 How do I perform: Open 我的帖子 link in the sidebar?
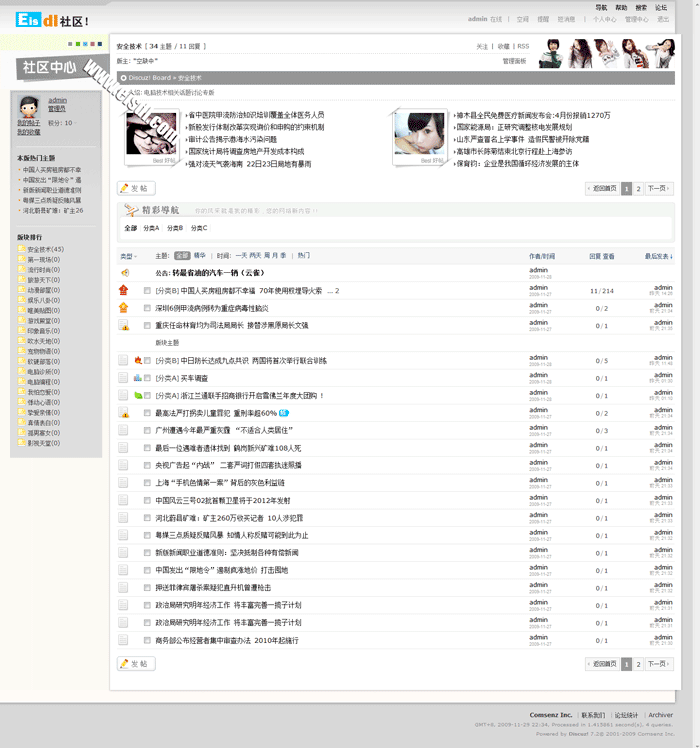click(29, 123)
